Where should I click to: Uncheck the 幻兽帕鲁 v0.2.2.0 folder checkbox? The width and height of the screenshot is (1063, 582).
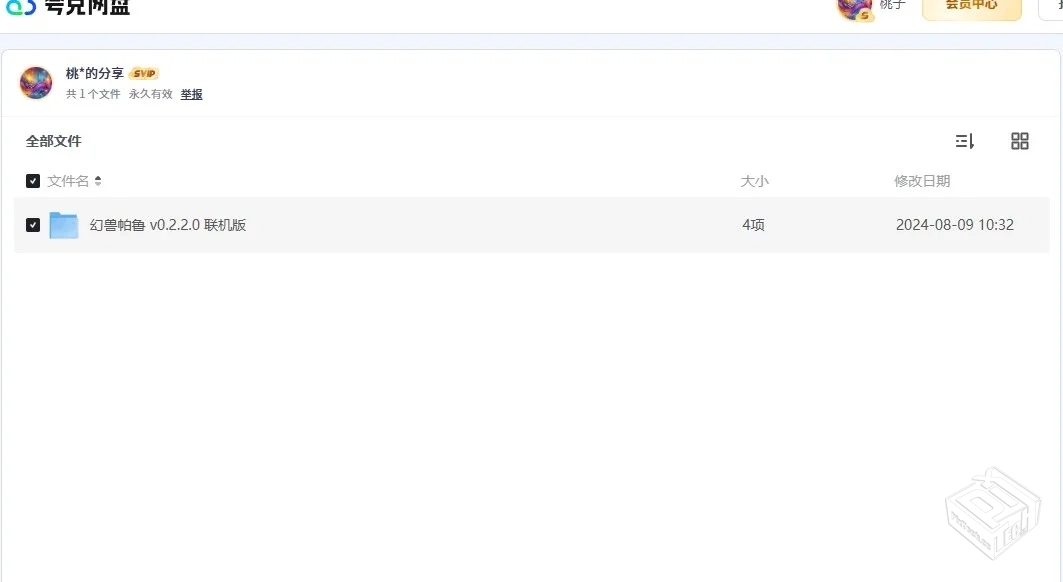(x=33, y=225)
